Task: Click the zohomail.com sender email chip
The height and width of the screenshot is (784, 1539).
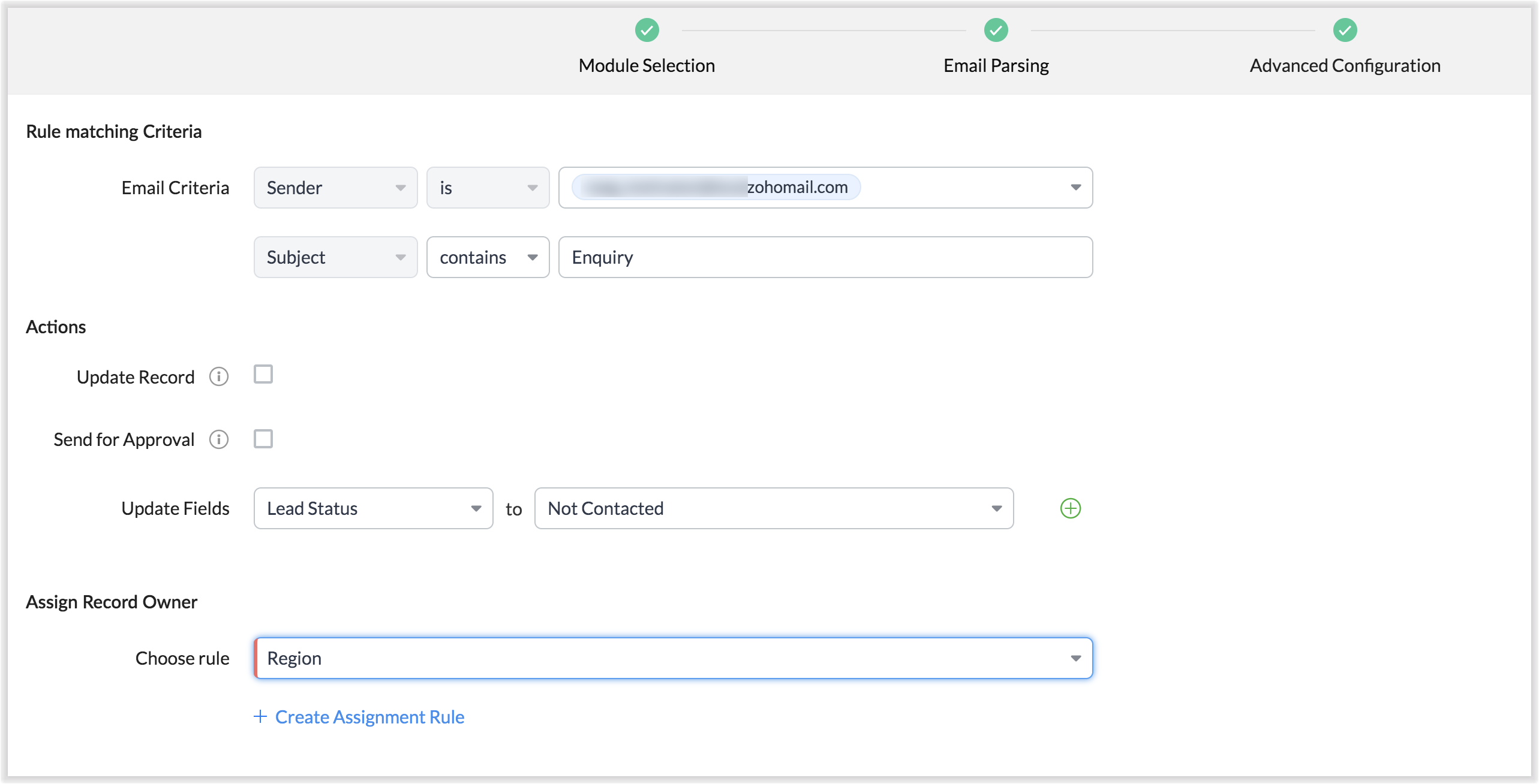Action: [716, 187]
